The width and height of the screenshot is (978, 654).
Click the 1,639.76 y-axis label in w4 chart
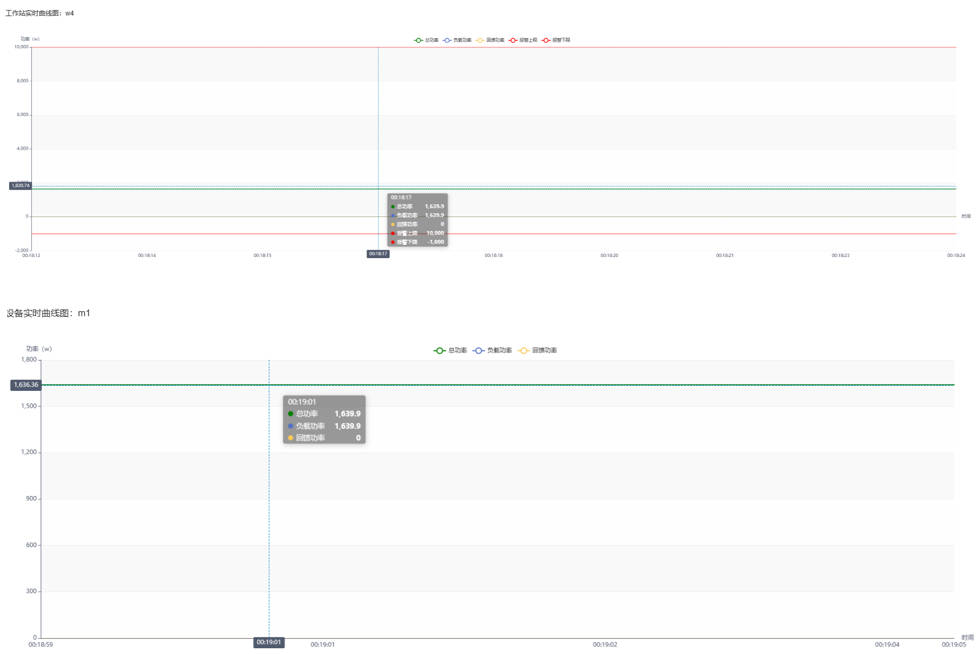[20, 186]
